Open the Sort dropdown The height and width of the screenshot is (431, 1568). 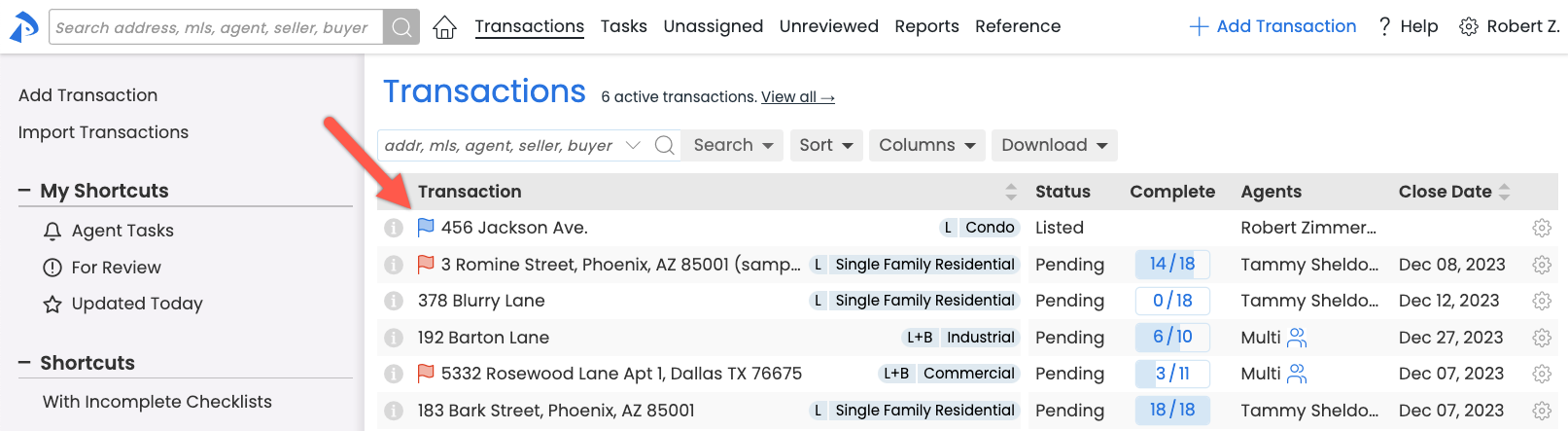tap(826, 146)
